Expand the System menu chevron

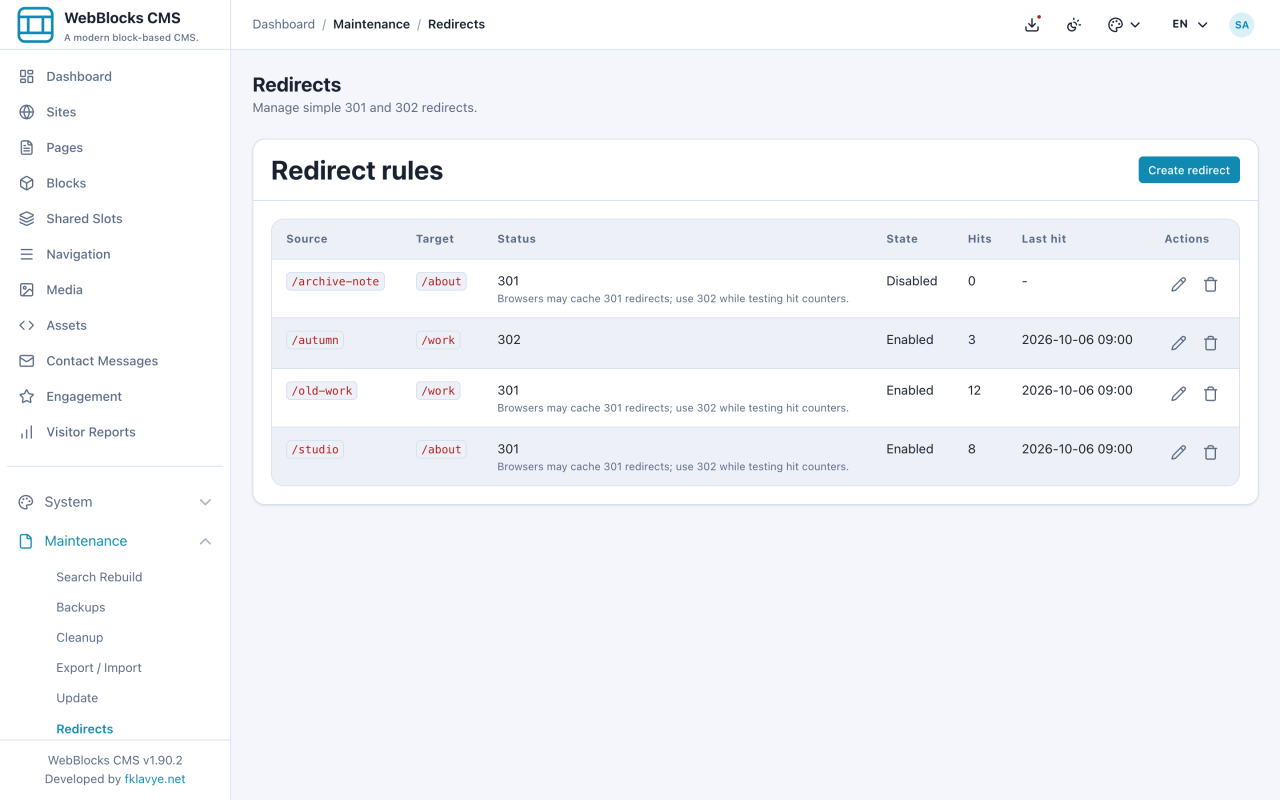click(x=205, y=502)
